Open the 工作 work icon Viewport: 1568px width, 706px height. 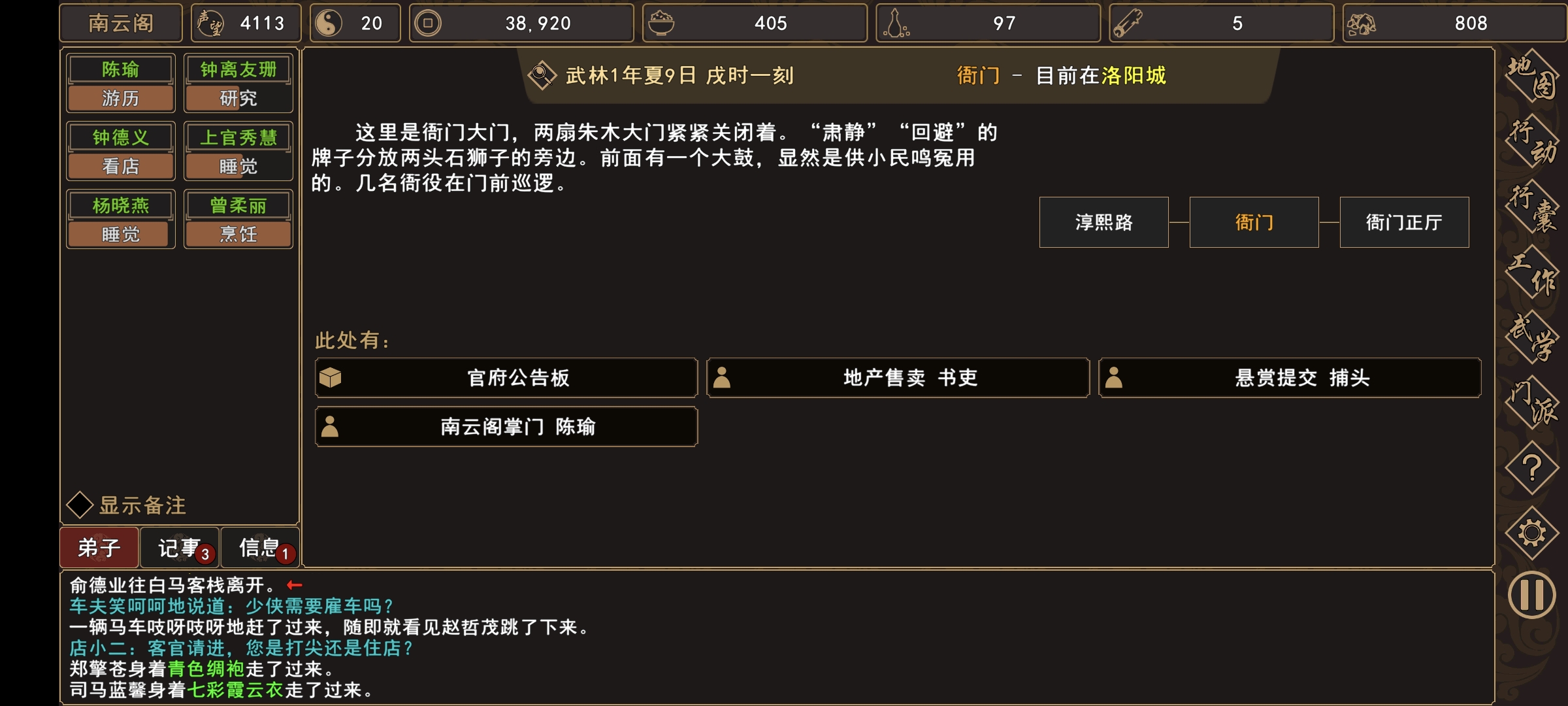pyautogui.click(x=1531, y=273)
